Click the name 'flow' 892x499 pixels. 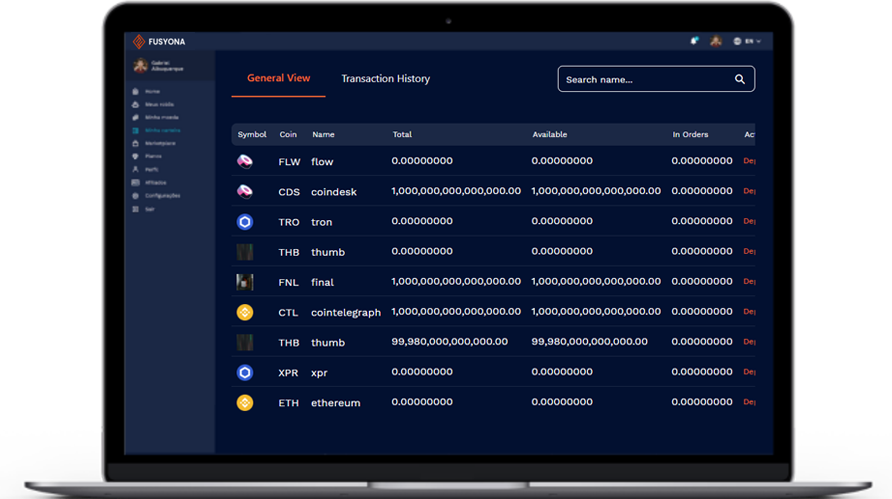coord(322,162)
